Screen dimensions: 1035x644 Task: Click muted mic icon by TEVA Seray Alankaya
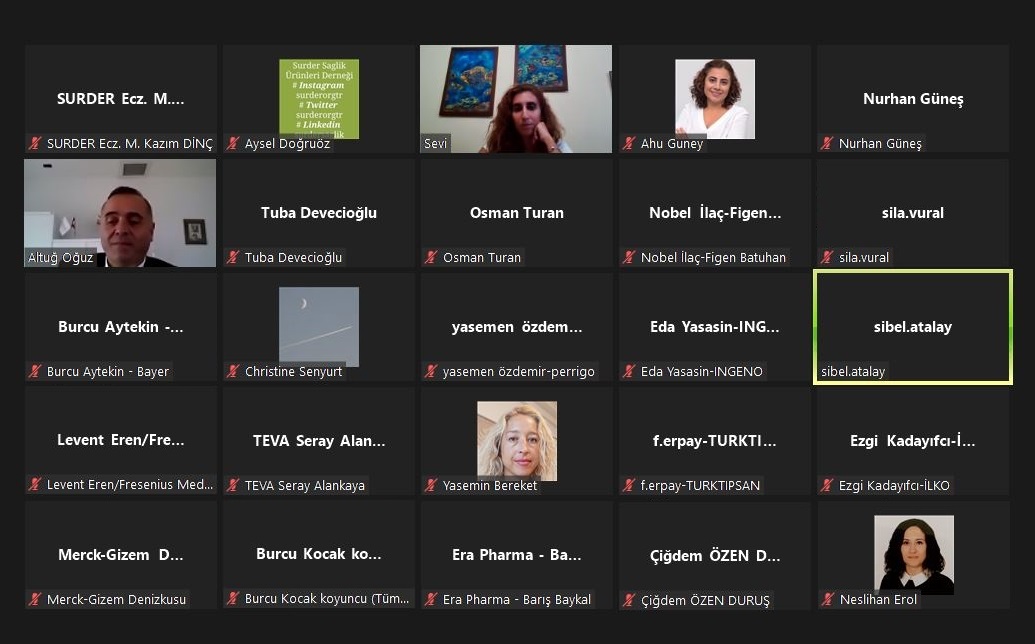(x=233, y=486)
